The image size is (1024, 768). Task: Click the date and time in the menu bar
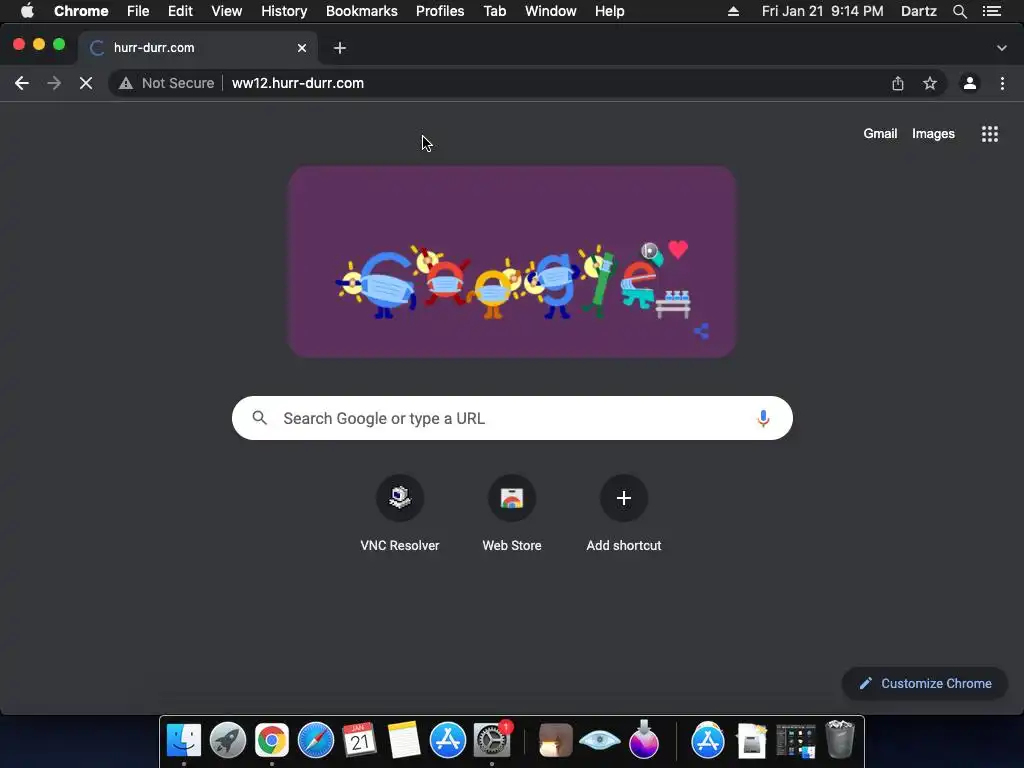(x=822, y=11)
